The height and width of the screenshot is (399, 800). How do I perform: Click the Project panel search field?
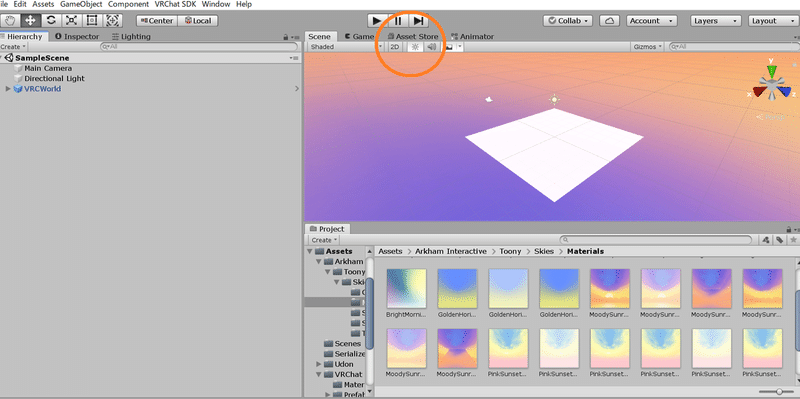(656, 240)
